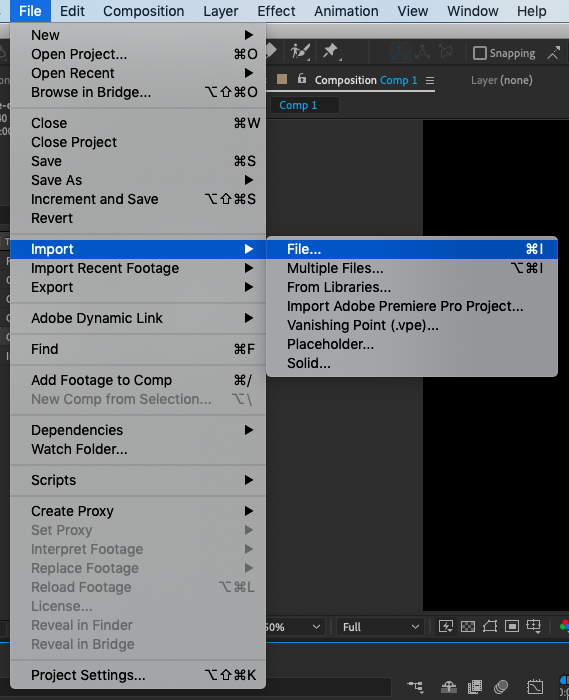Enable the Snapping checkbox
The height and width of the screenshot is (700, 569).
click(x=480, y=53)
